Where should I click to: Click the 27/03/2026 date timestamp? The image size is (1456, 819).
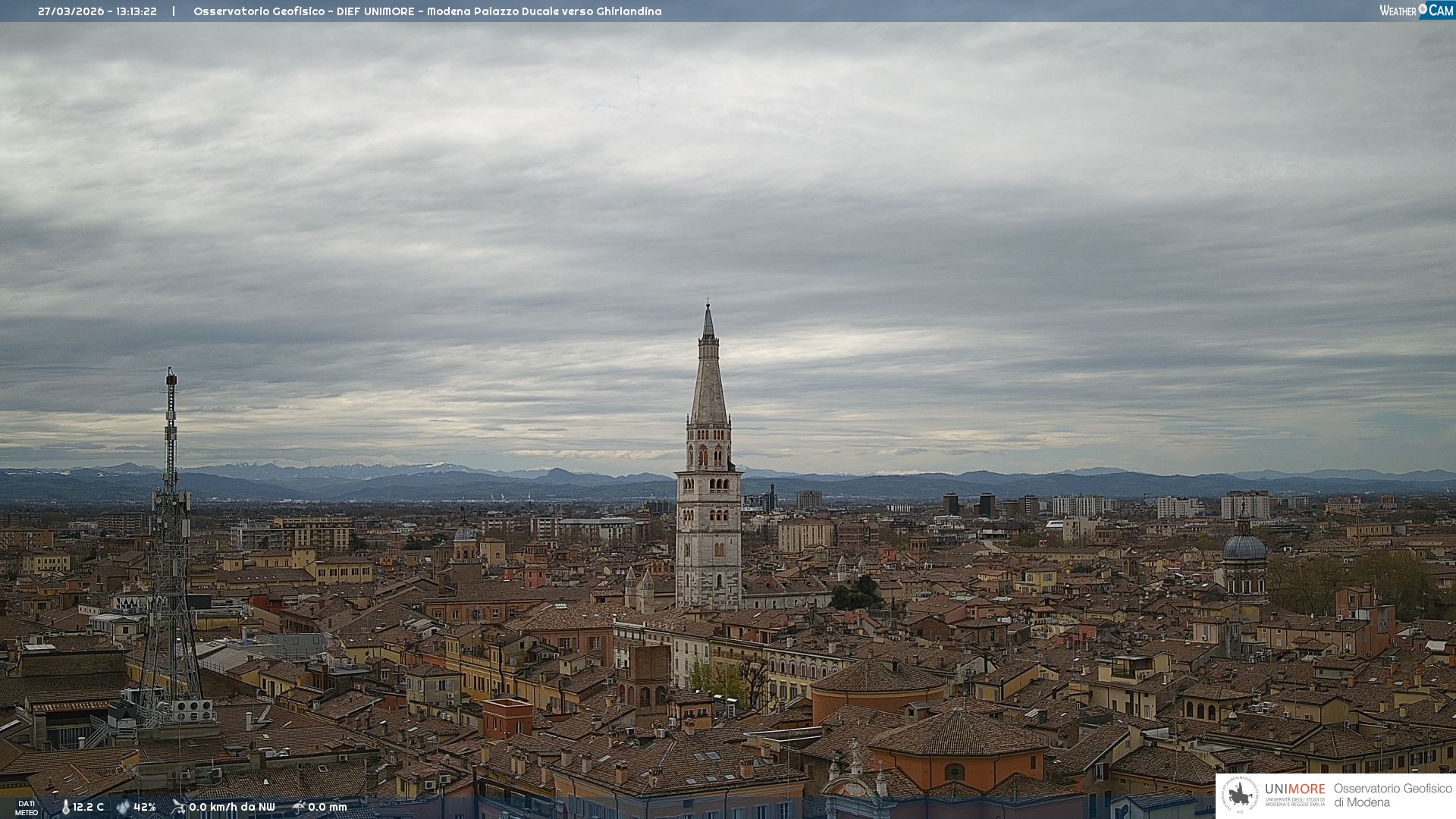coord(71,11)
